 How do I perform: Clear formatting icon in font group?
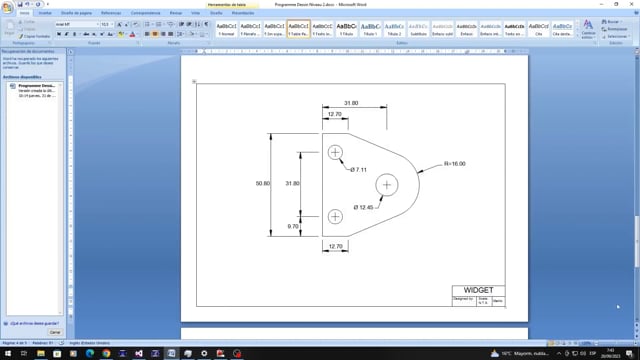[x=136, y=24]
